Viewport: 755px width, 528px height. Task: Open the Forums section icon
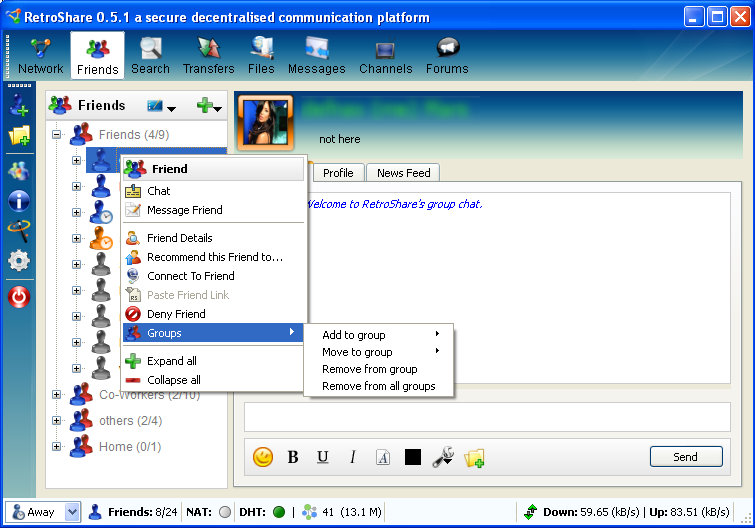point(447,56)
